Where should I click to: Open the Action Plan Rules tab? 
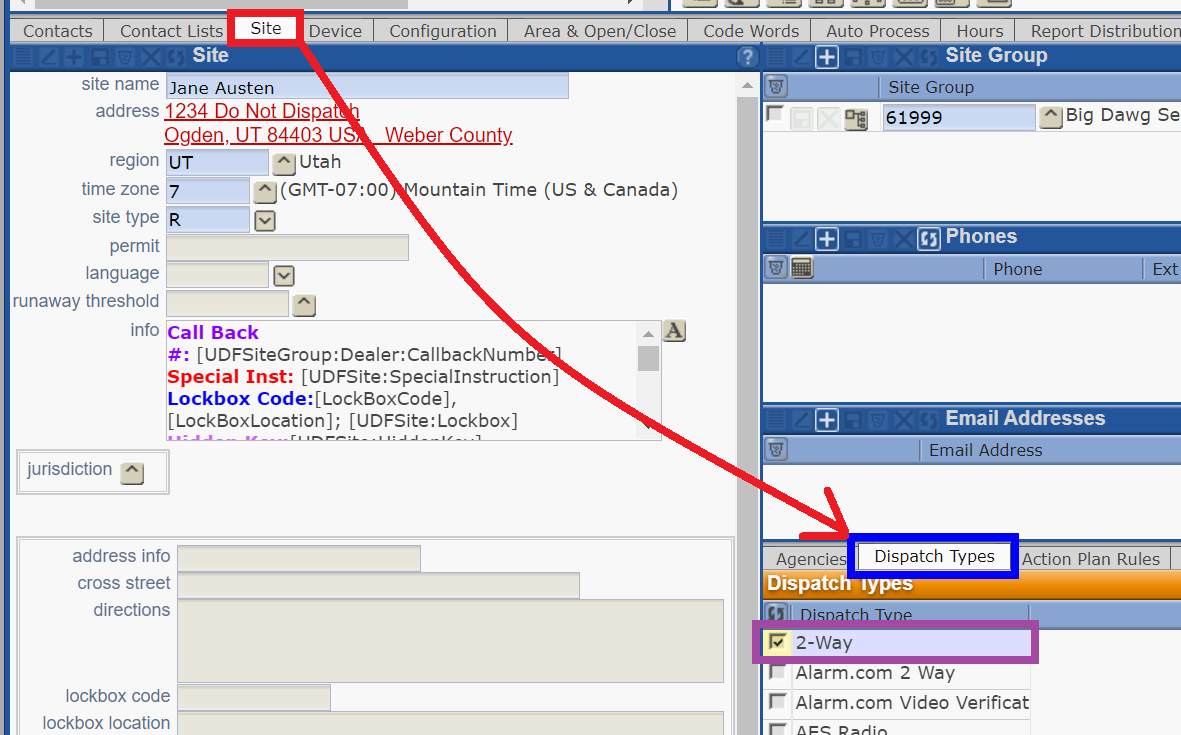click(x=1090, y=559)
